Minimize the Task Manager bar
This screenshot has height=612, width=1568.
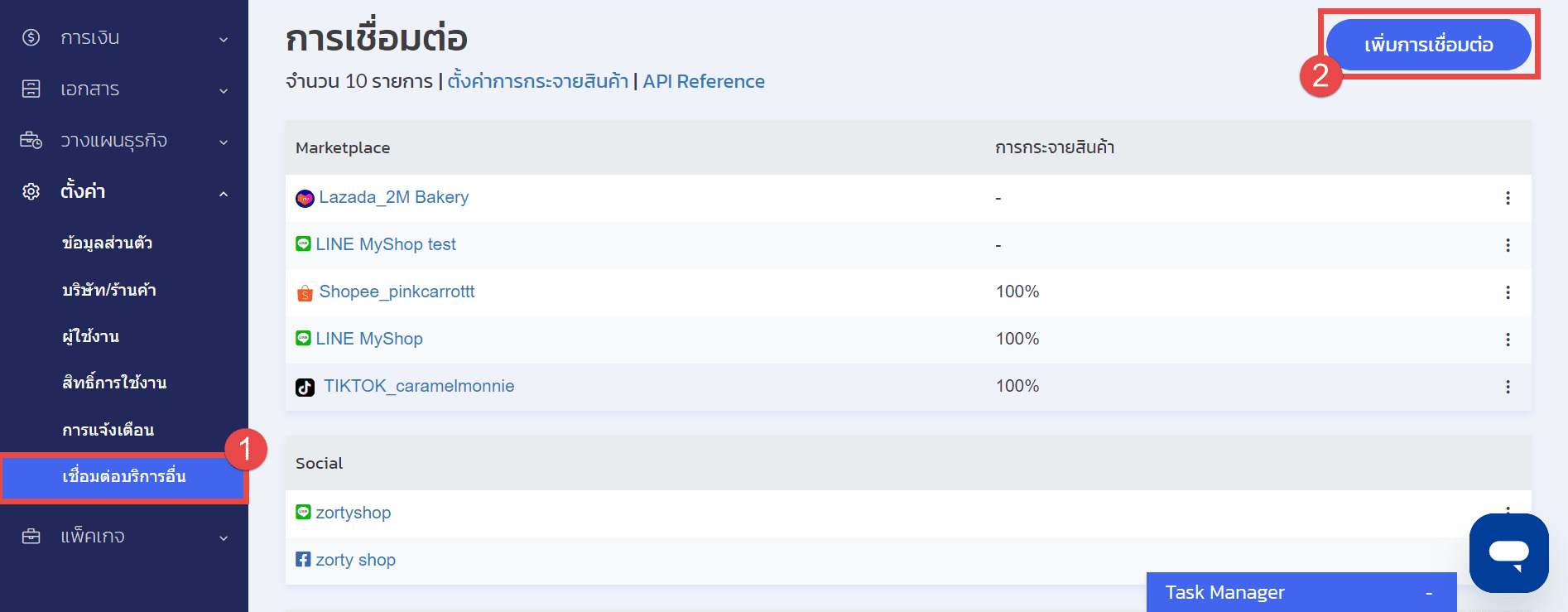pos(1429,593)
